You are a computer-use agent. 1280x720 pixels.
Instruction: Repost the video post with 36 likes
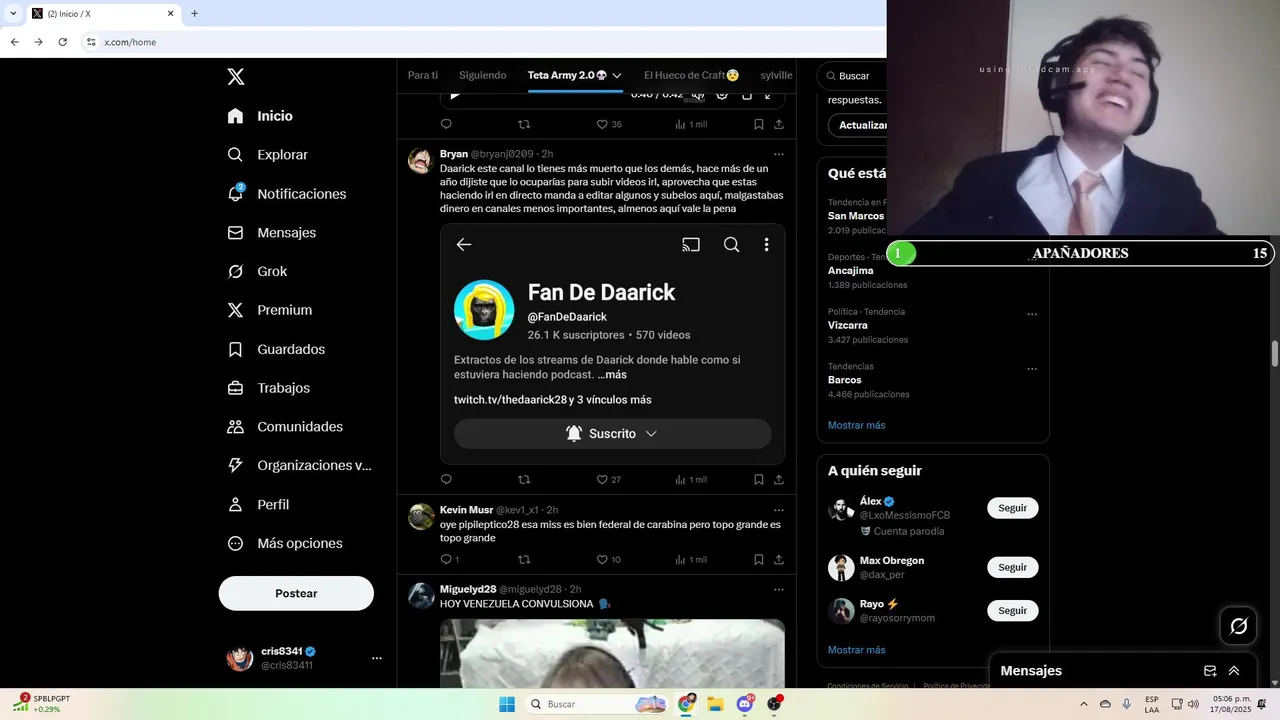524,125
